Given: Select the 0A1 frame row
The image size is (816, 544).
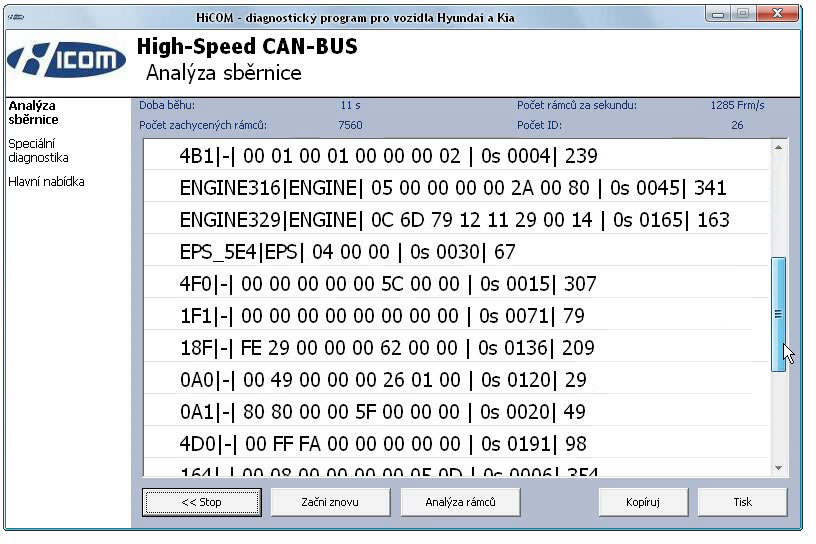Looking at the screenshot, I should [456, 412].
